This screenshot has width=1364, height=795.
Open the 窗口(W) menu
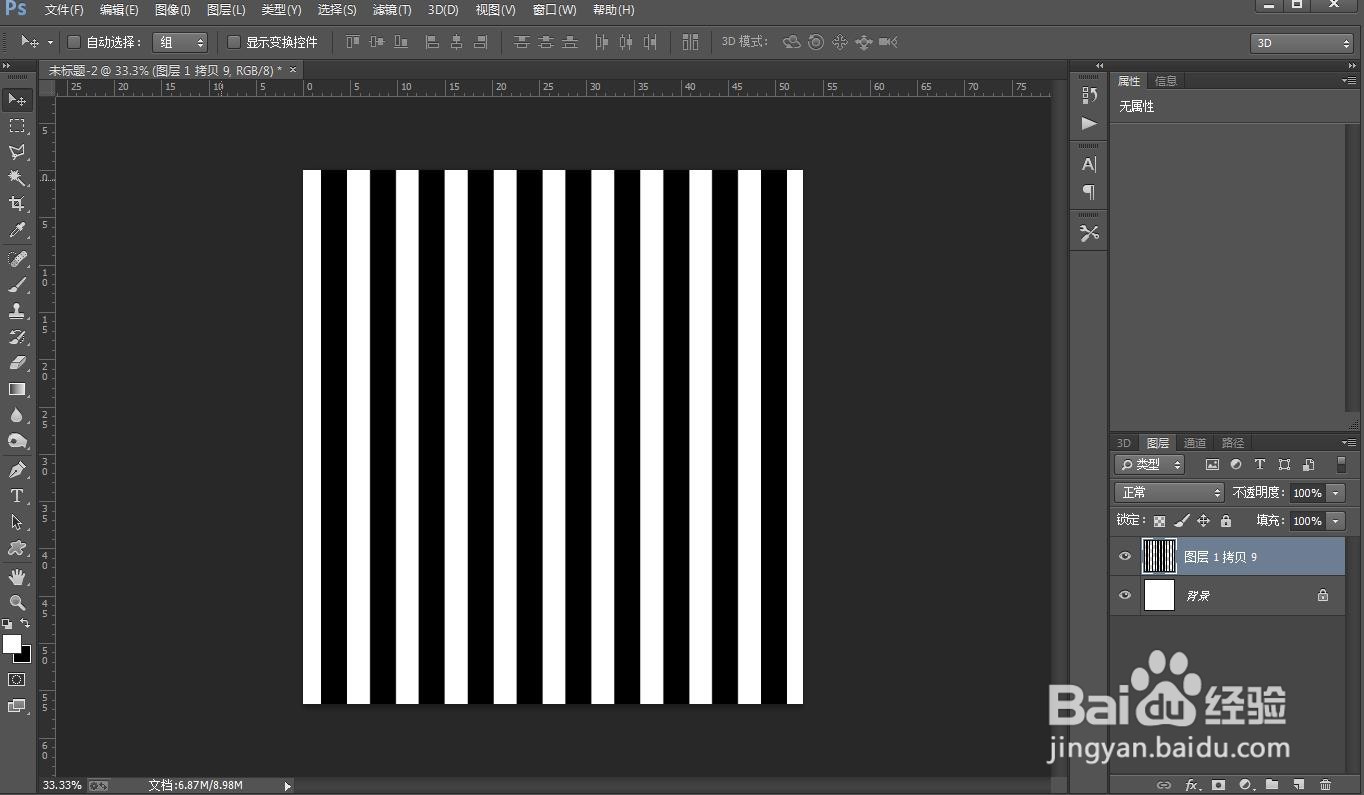[x=555, y=10]
